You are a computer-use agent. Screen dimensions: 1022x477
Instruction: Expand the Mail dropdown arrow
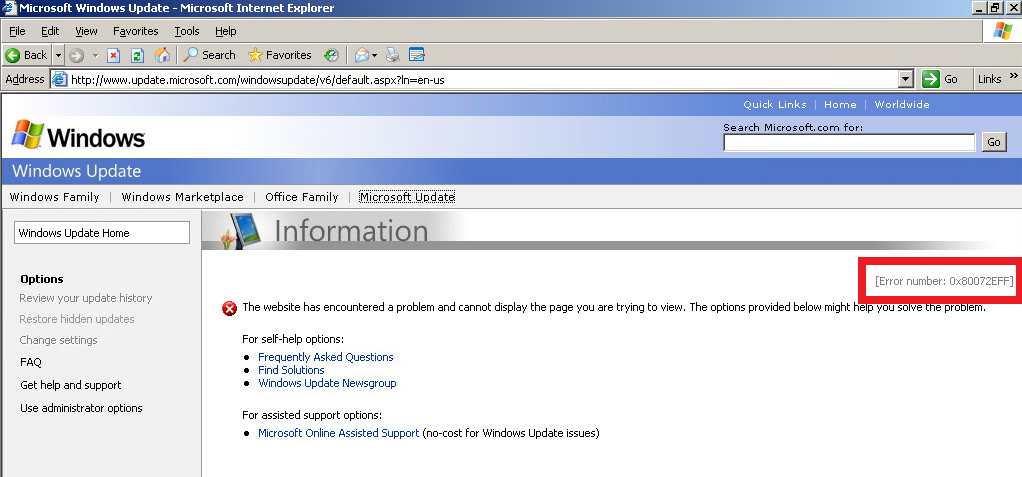click(375, 55)
